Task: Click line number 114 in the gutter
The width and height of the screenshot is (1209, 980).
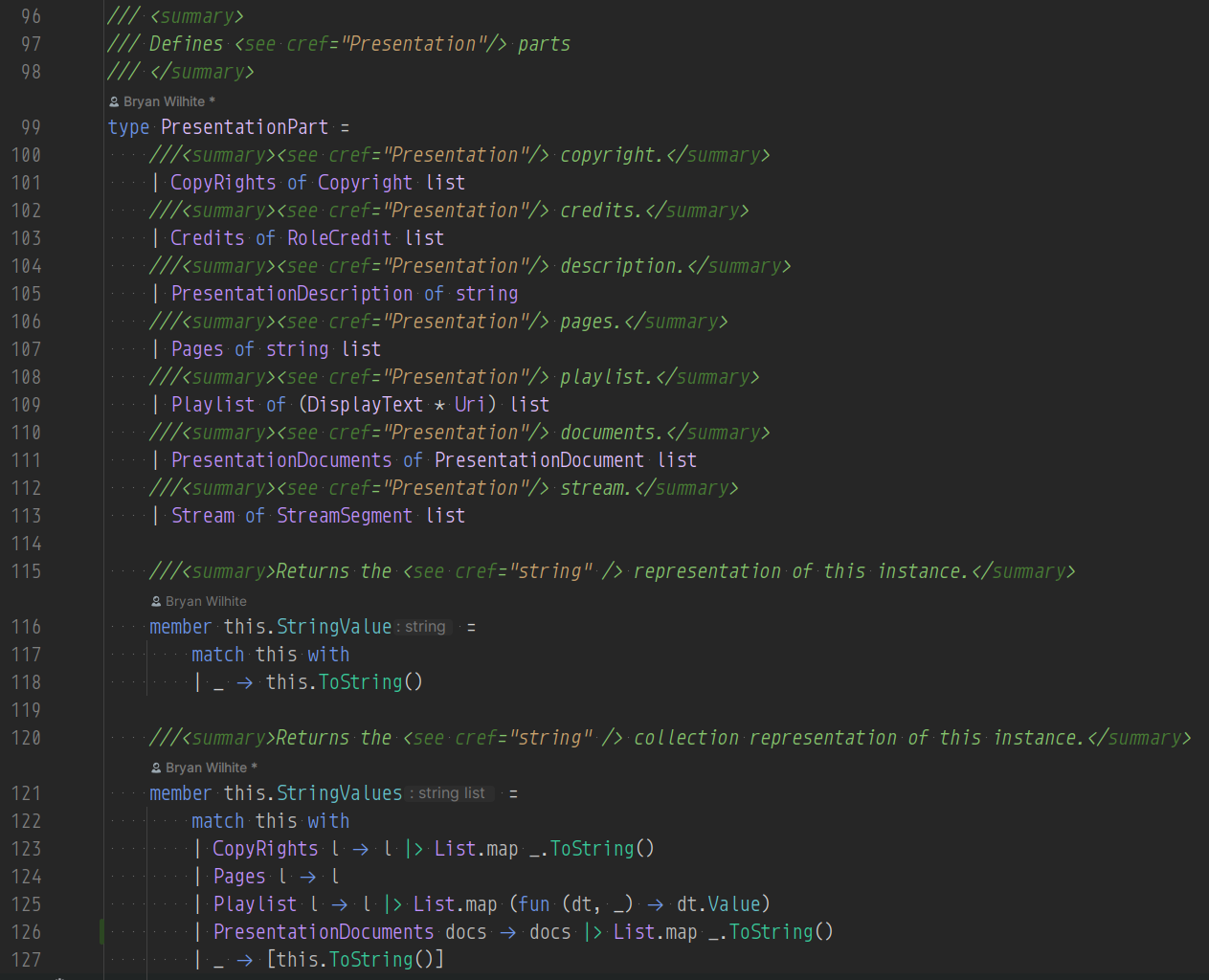Action: (x=26, y=544)
